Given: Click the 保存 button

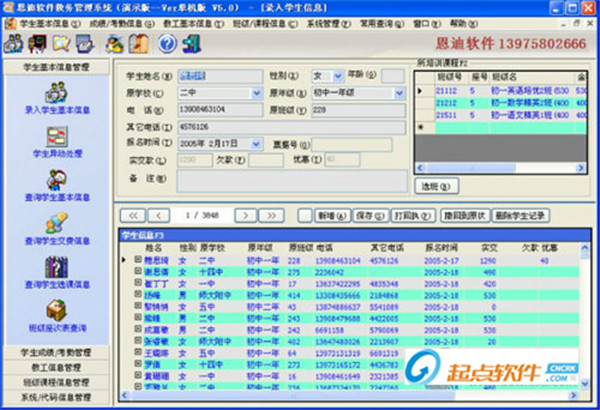Looking at the screenshot, I should pos(370,216).
